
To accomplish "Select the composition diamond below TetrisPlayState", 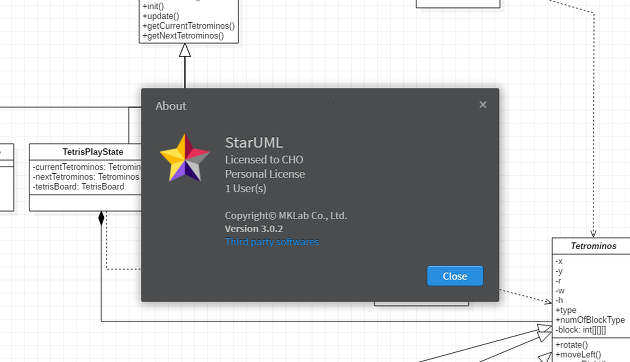I will [101, 218].
